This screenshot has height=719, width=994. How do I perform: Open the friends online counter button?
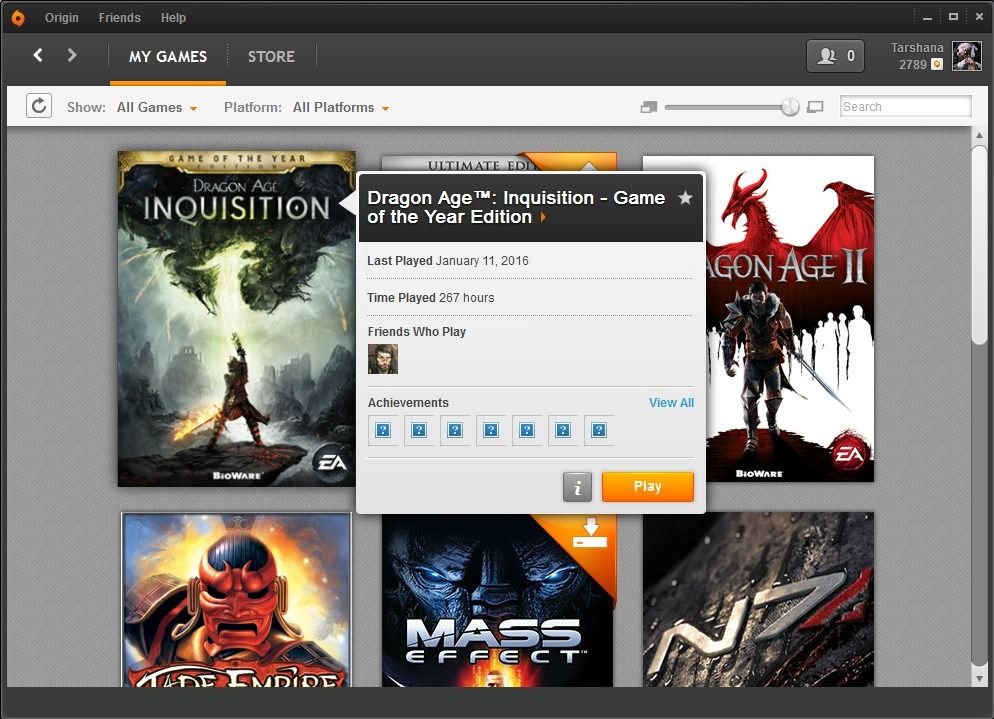pyautogui.click(x=835, y=56)
